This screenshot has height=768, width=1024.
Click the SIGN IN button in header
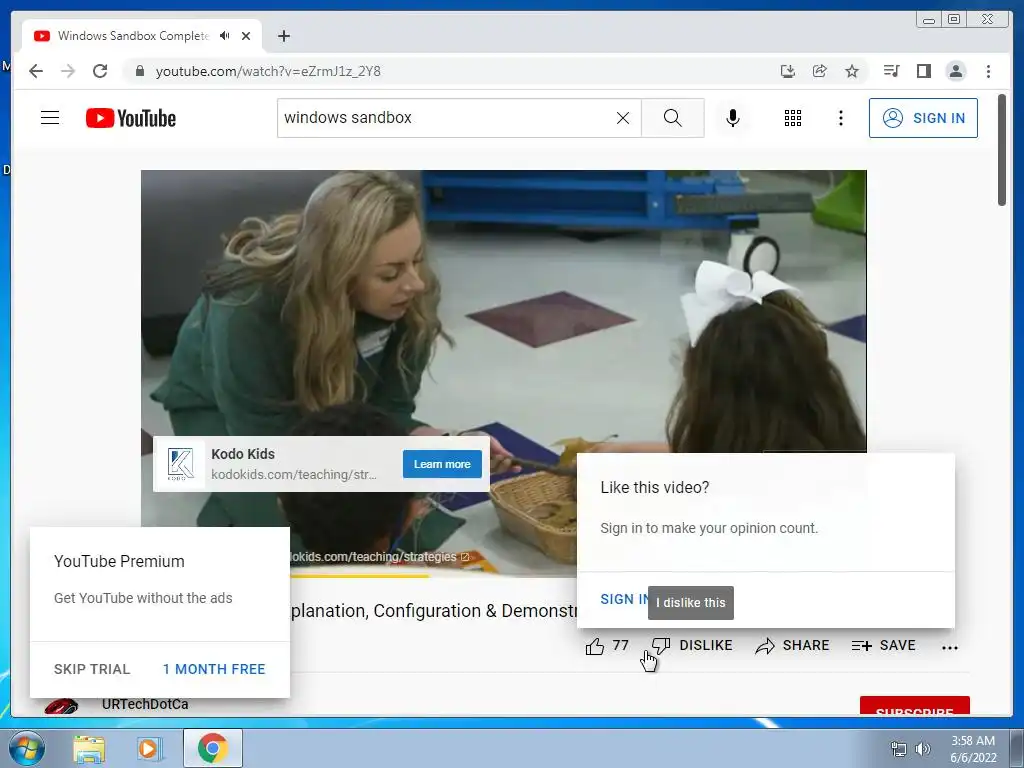923,118
